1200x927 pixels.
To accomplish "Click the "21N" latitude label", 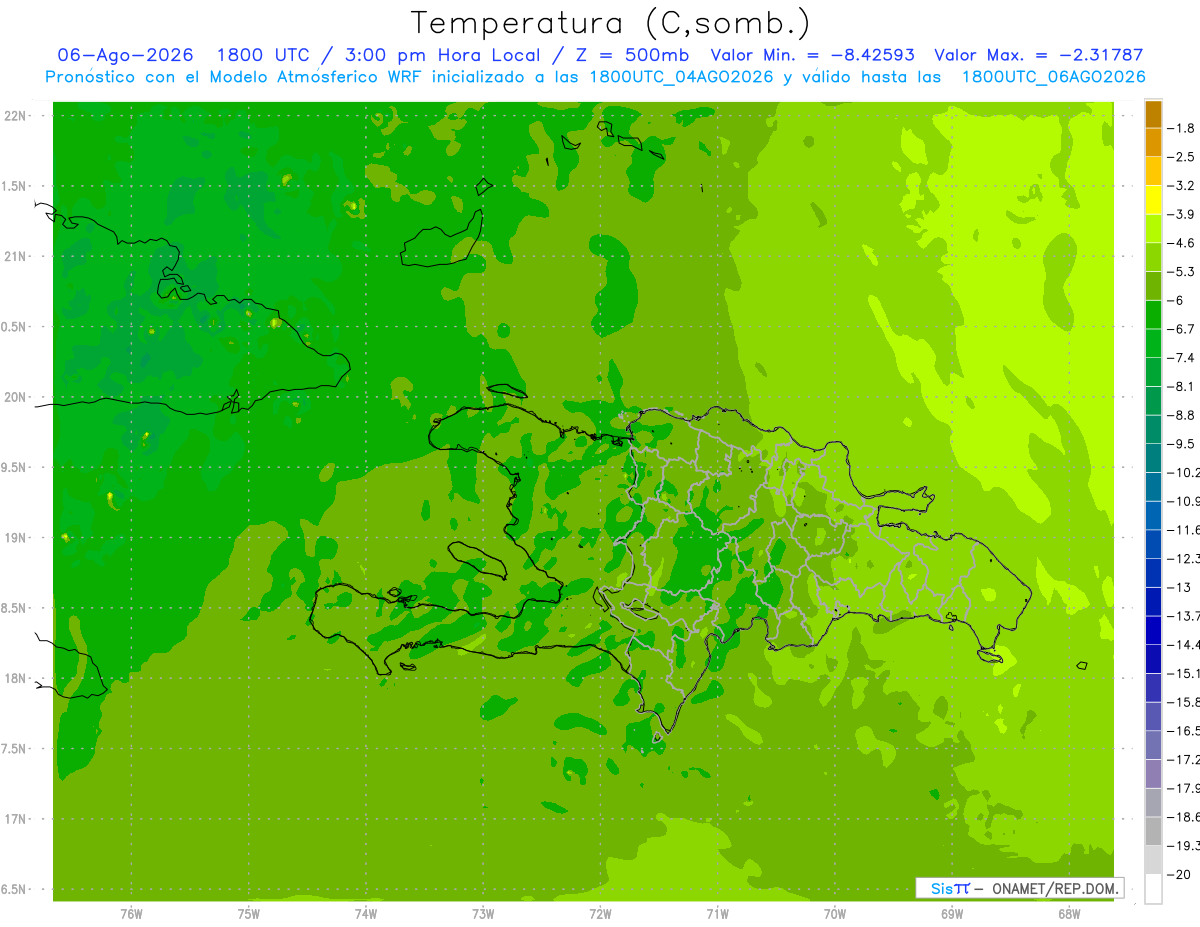I will point(16,256).
